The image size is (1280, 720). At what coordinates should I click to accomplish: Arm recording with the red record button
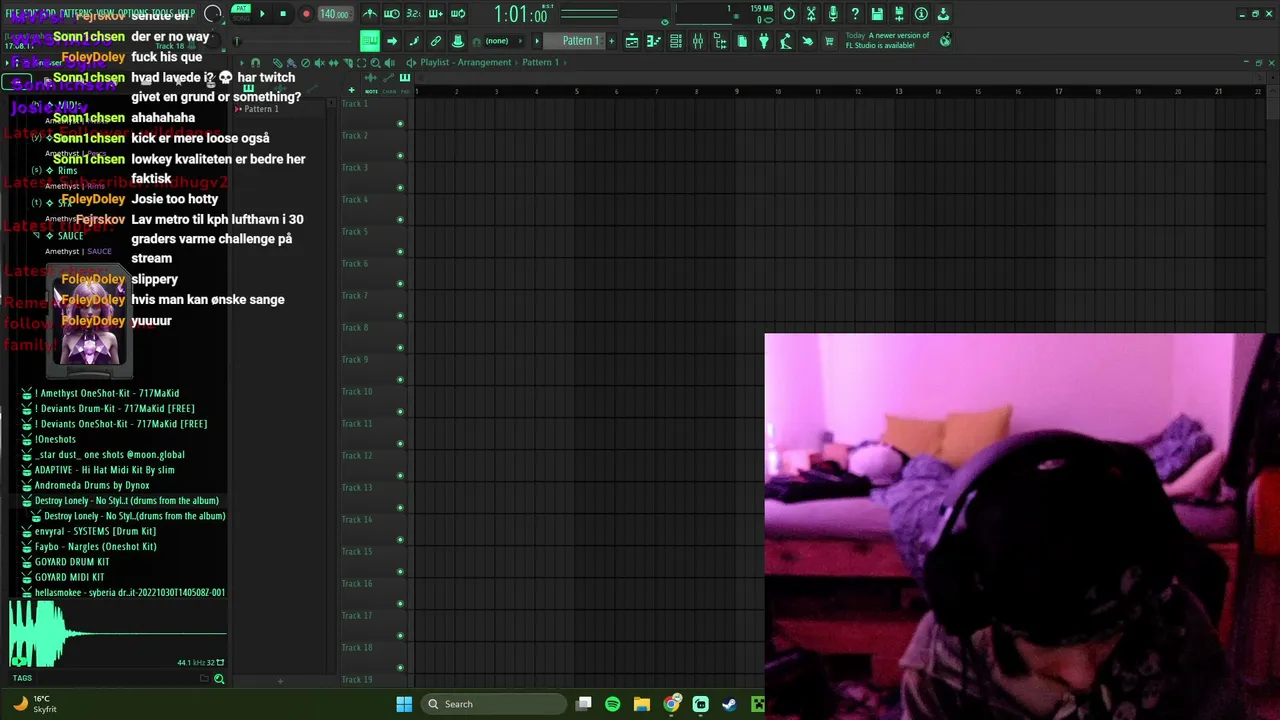[x=306, y=14]
